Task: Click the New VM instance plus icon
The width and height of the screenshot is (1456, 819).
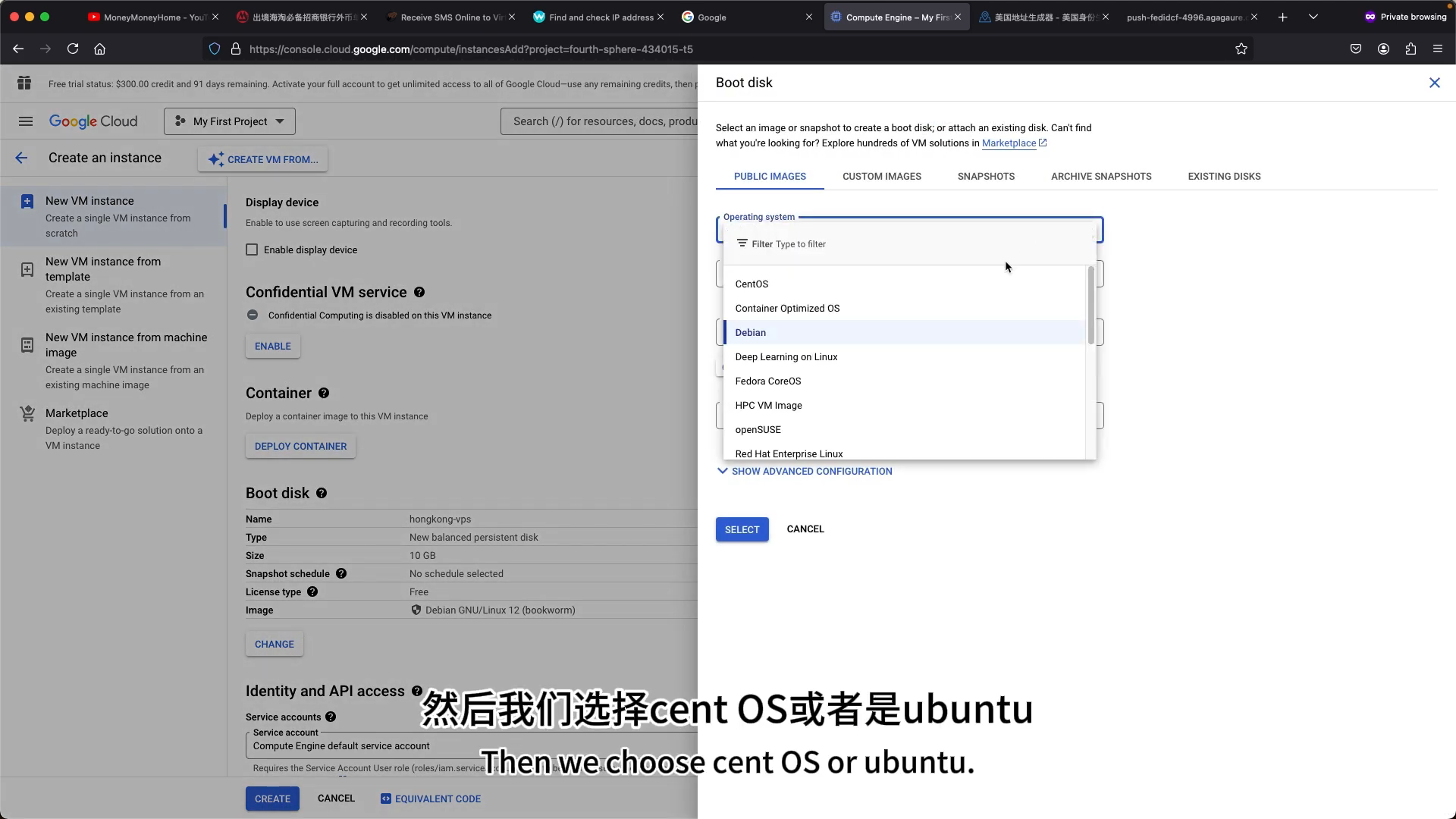Action: [27, 201]
